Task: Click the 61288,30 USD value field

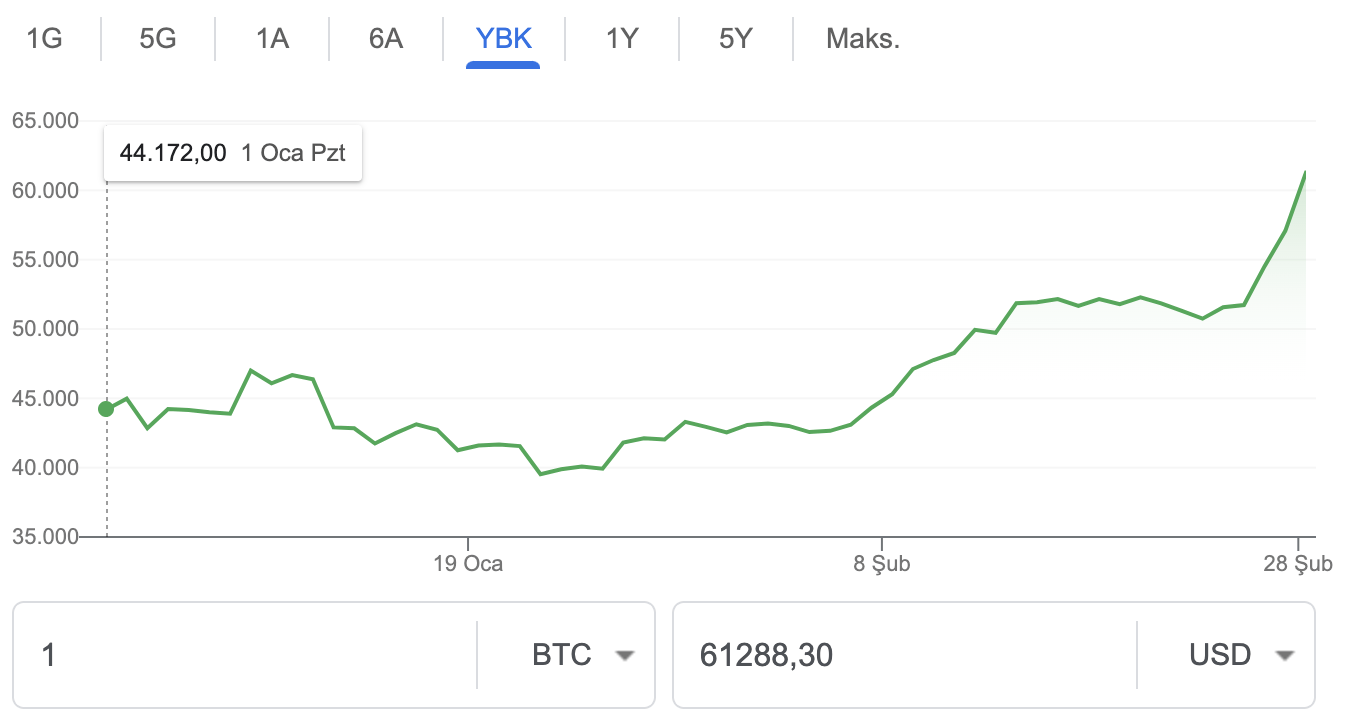Action: pos(900,656)
